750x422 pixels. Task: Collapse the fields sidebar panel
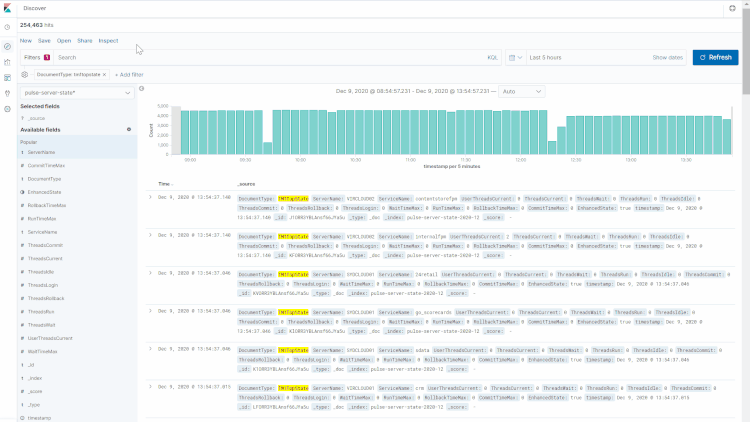[141, 89]
